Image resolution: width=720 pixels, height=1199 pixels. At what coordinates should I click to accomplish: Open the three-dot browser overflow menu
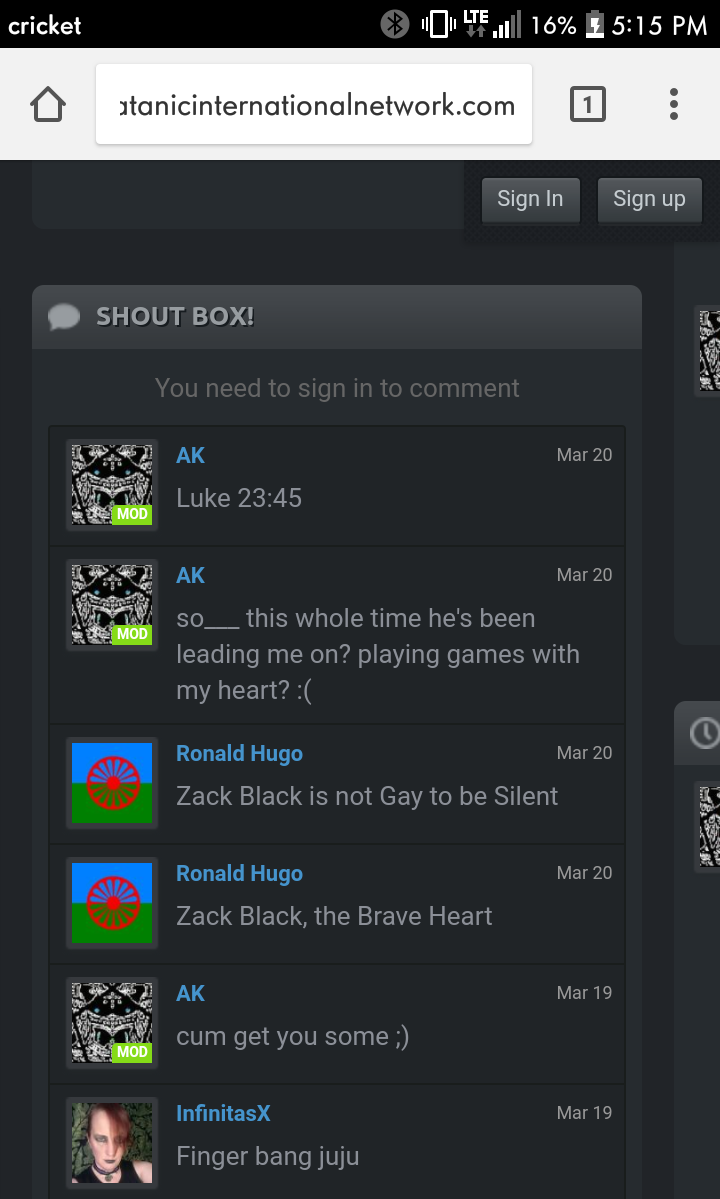coord(673,104)
